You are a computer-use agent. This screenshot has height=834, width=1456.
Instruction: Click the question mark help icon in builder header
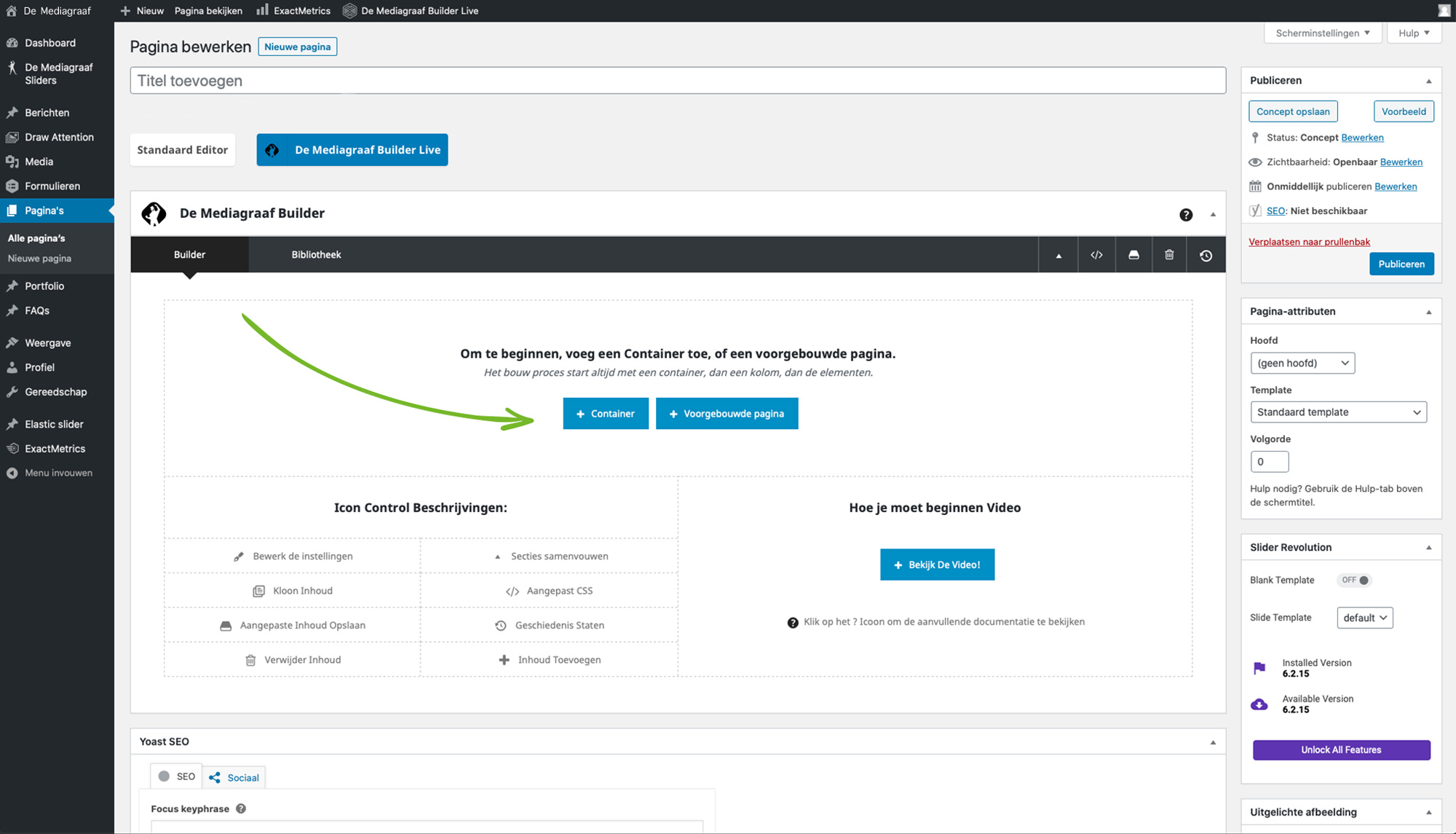tap(1186, 214)
